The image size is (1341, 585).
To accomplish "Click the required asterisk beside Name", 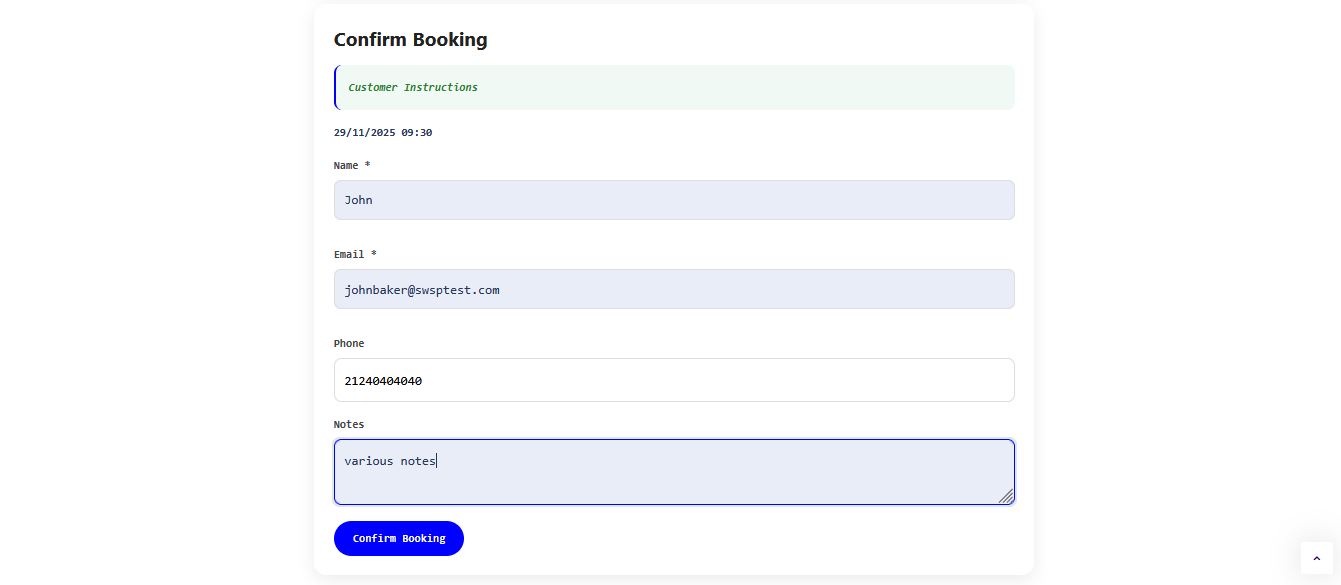I will 368,165.
